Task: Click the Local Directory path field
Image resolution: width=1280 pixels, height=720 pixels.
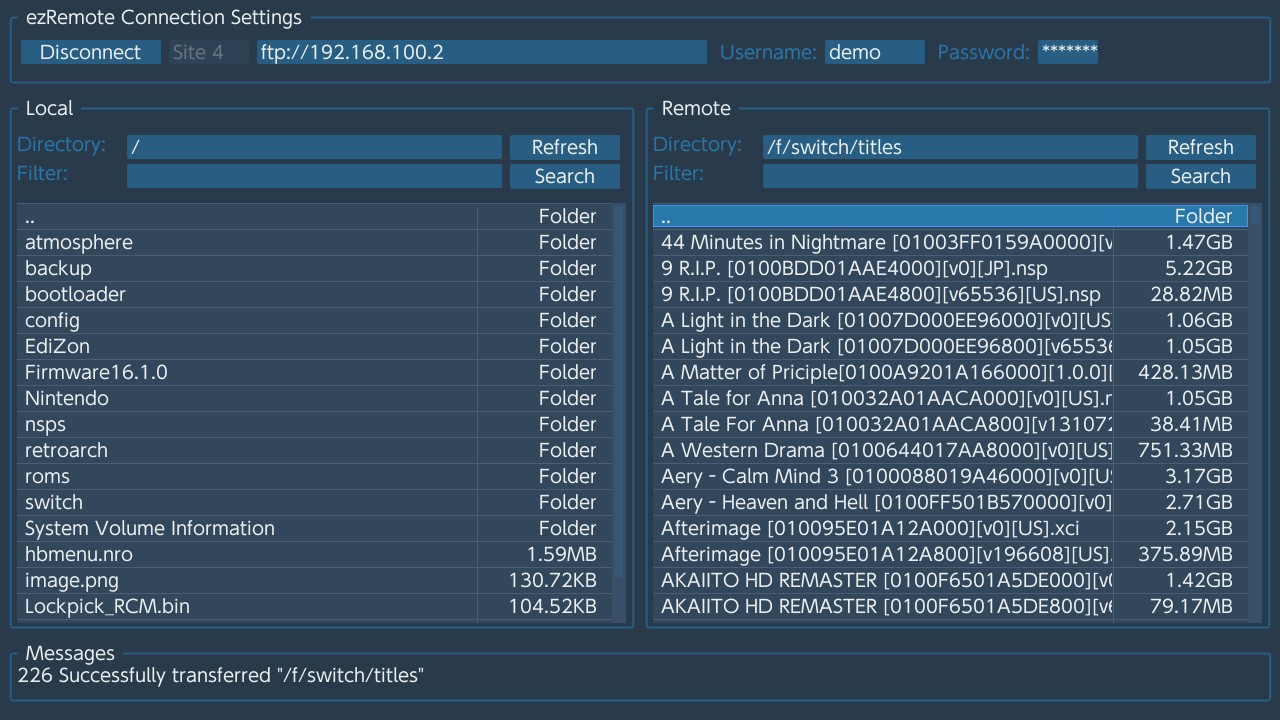Action: pos(314,148)
